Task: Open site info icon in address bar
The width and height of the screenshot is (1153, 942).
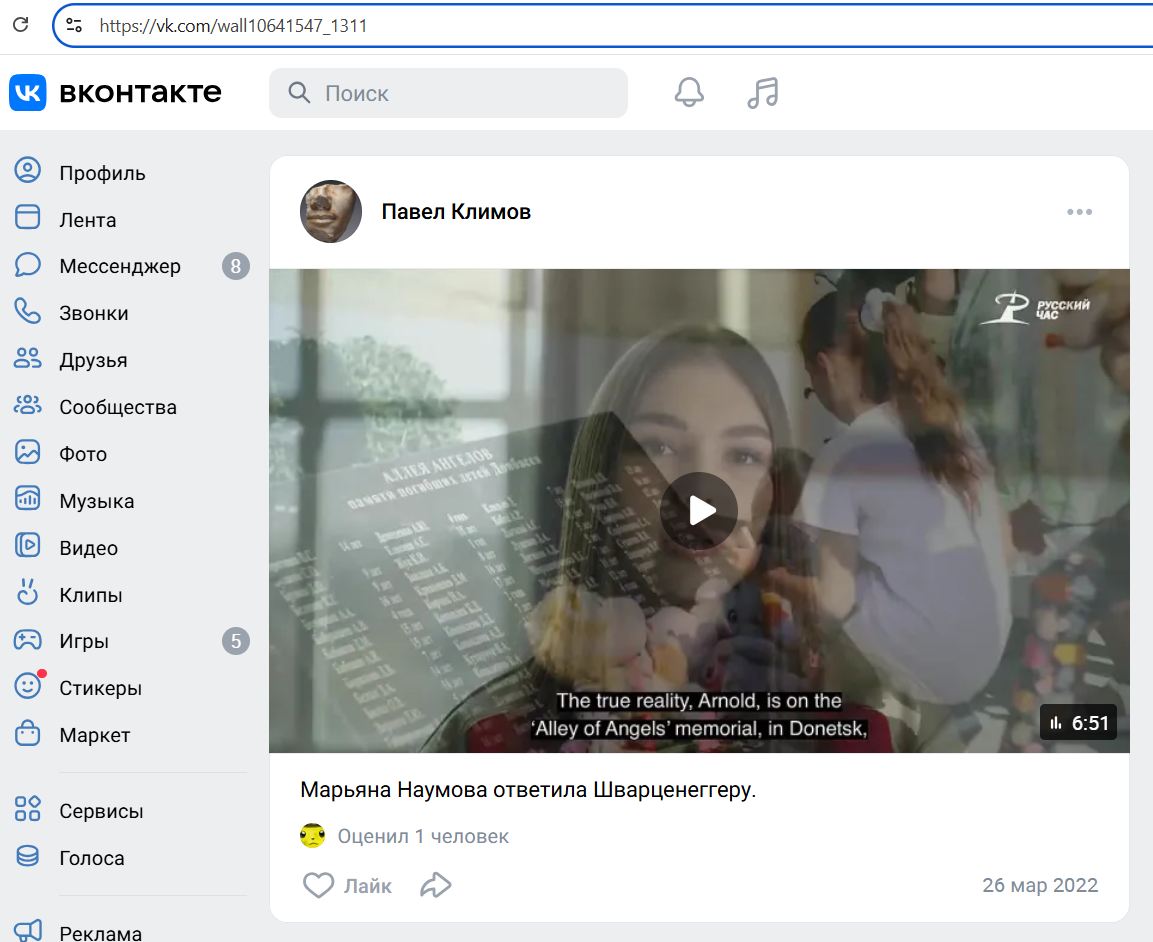Action: pyautogui.click(x=74, y=26)
